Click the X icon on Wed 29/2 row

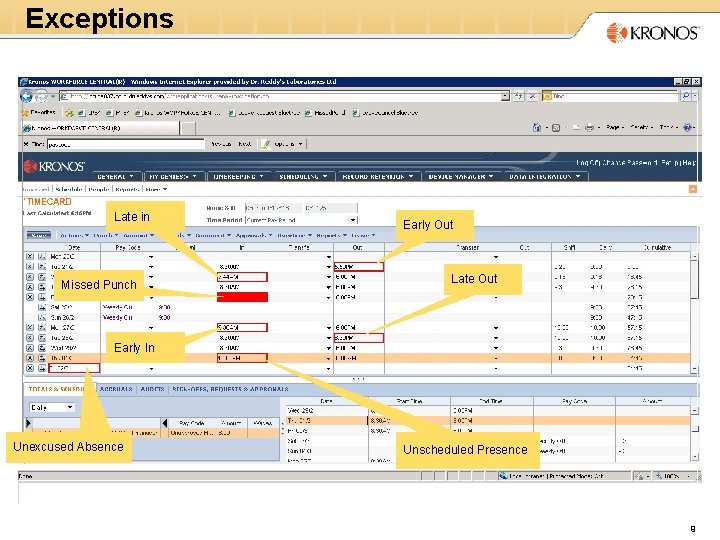[x=30, y=348]
